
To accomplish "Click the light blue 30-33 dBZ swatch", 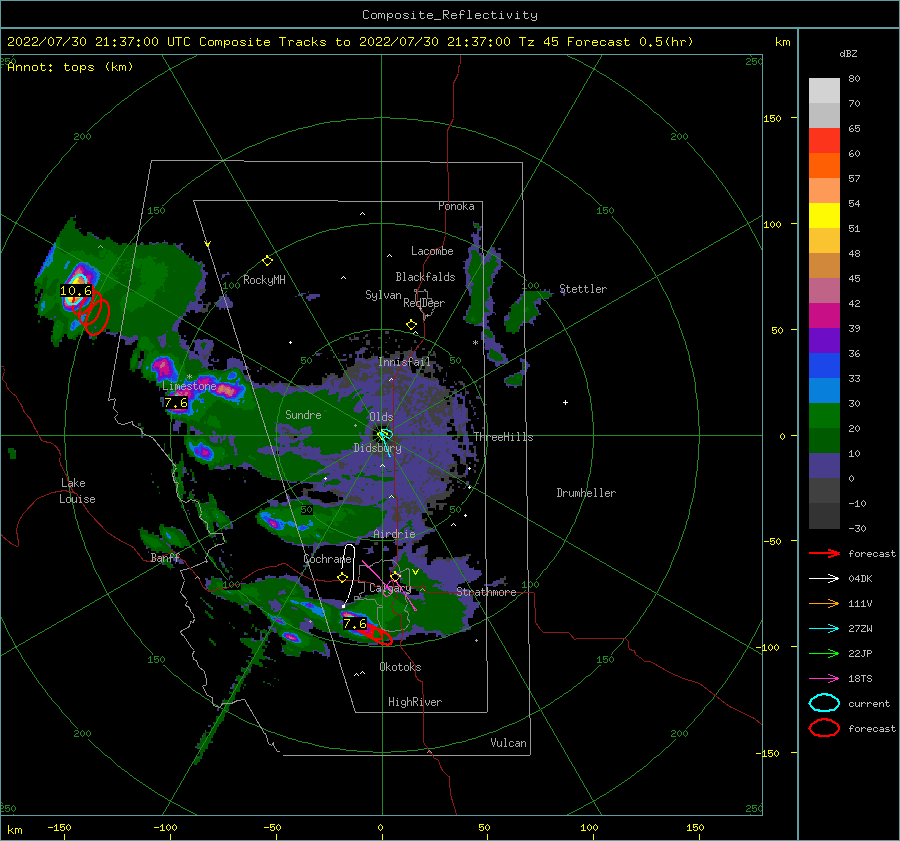I will pyautogui.click(x=824, y=391).
